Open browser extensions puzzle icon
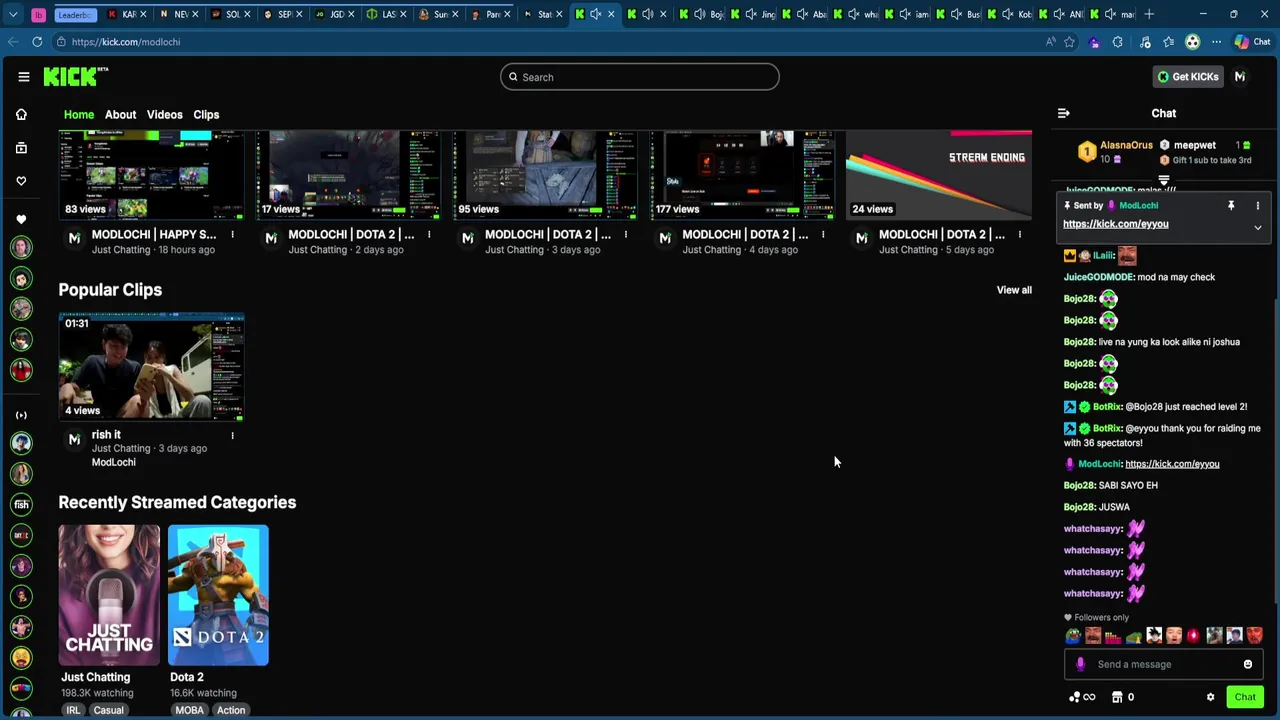Screen dimensions: 1280x720 click(x=1117, y=42)
